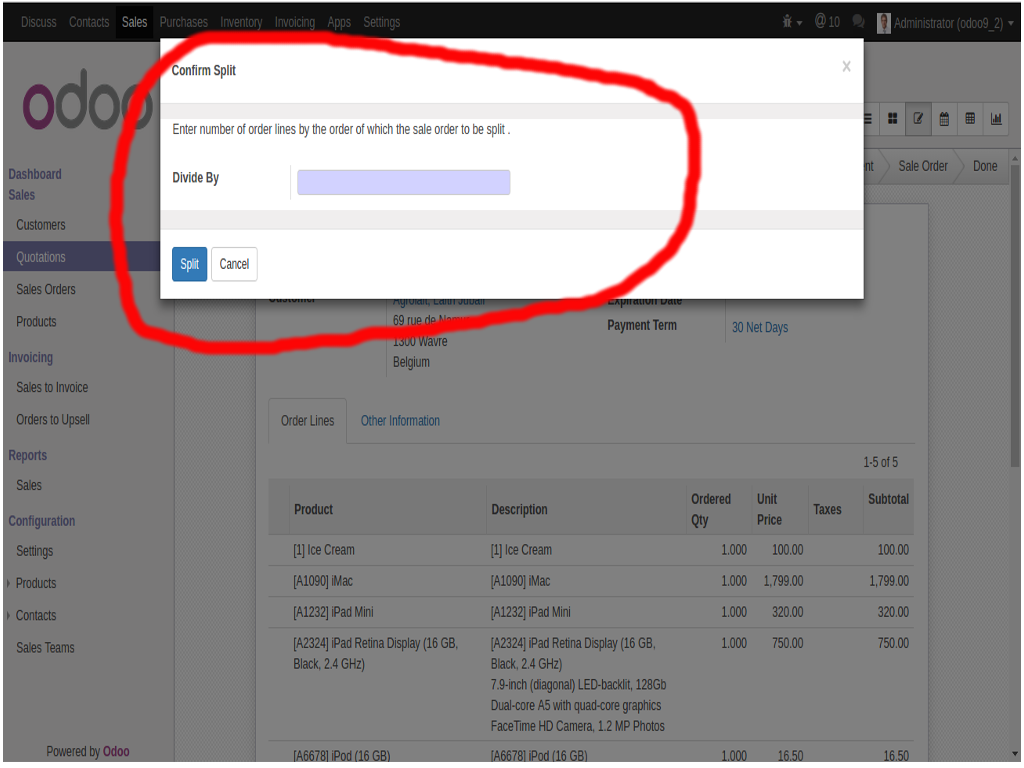
Task: Open Sales to Invoice in sidebar
Action: pos(52,387)
